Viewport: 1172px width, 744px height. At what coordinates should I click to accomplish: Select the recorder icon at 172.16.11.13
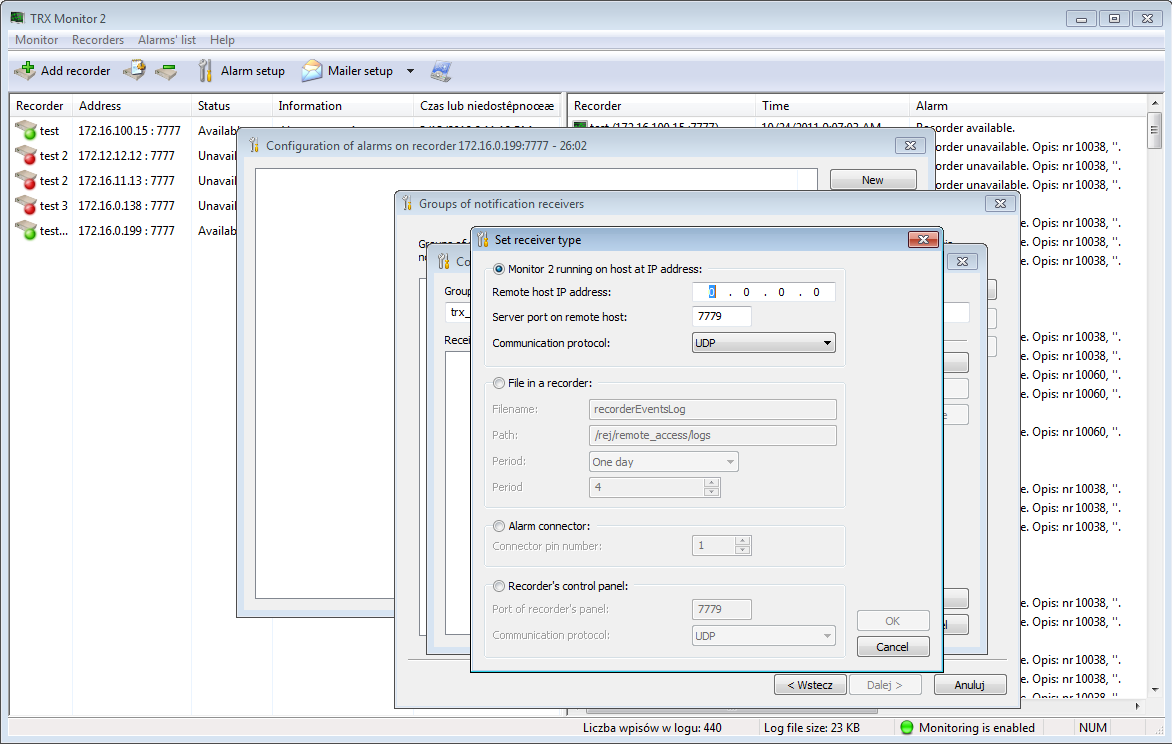click(26, 181)
